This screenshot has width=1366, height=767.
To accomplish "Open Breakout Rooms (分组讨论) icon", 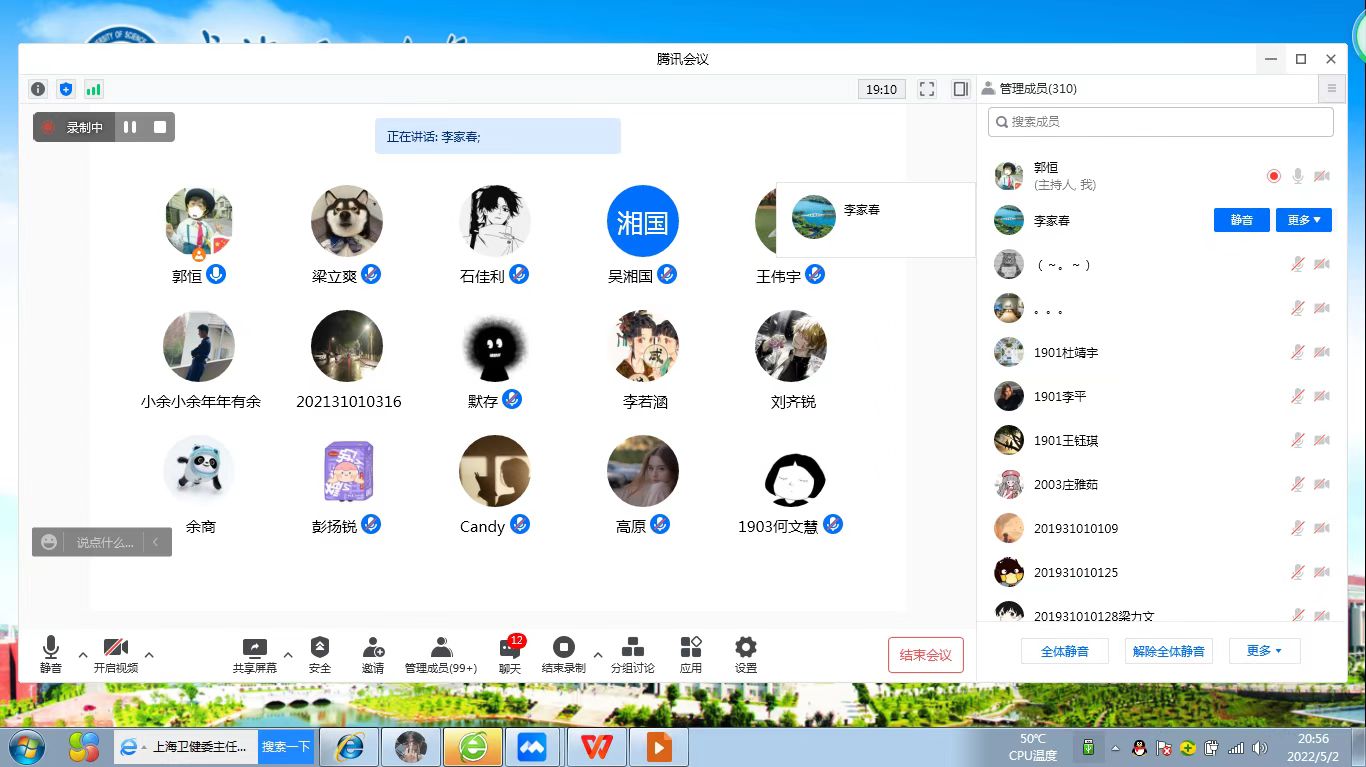I will click(632, 654).
